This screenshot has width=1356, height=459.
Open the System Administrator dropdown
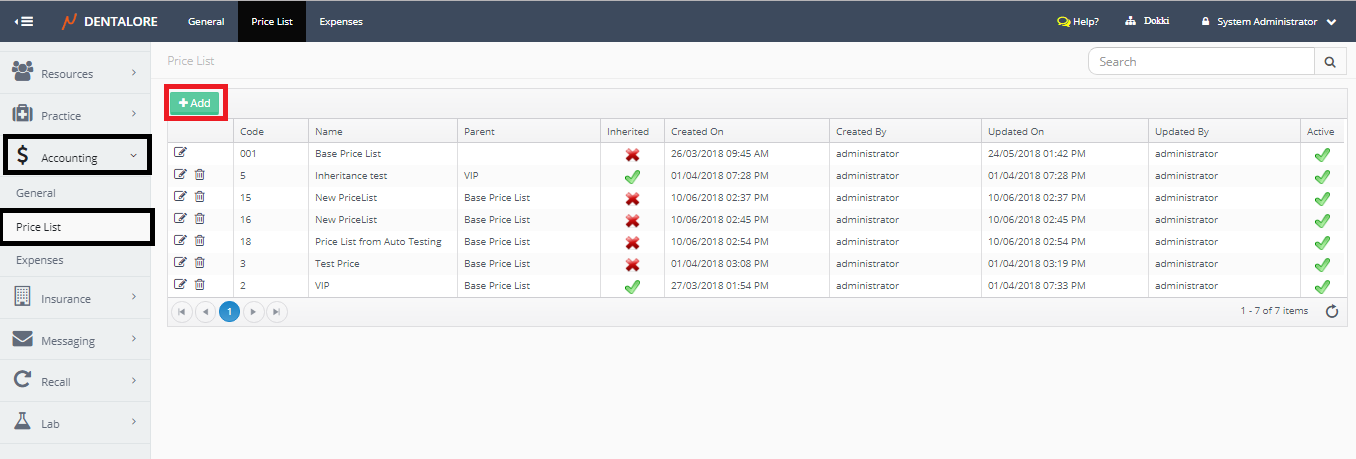point(1269,21)
